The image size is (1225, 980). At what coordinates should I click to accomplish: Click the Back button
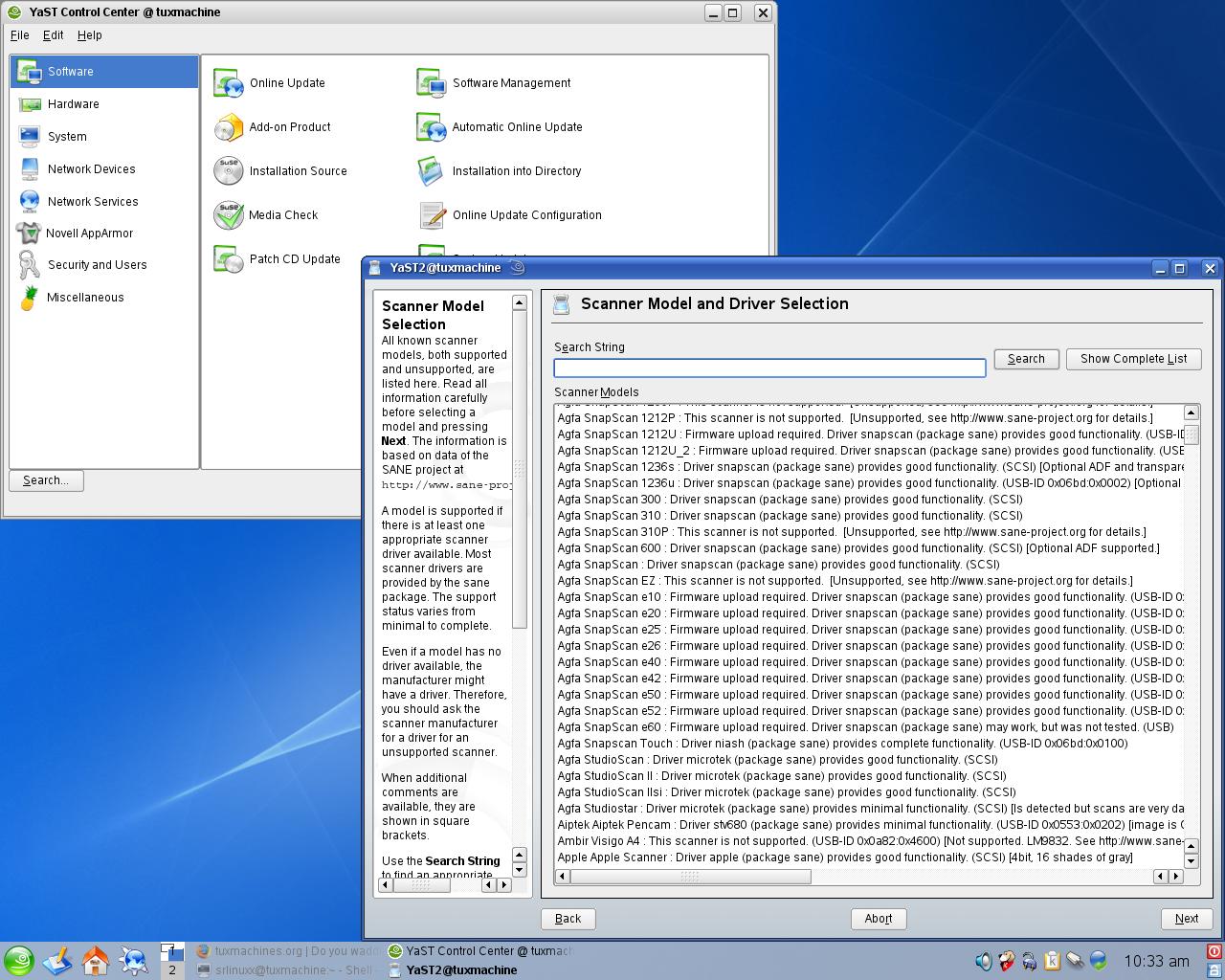pos(568,919)
